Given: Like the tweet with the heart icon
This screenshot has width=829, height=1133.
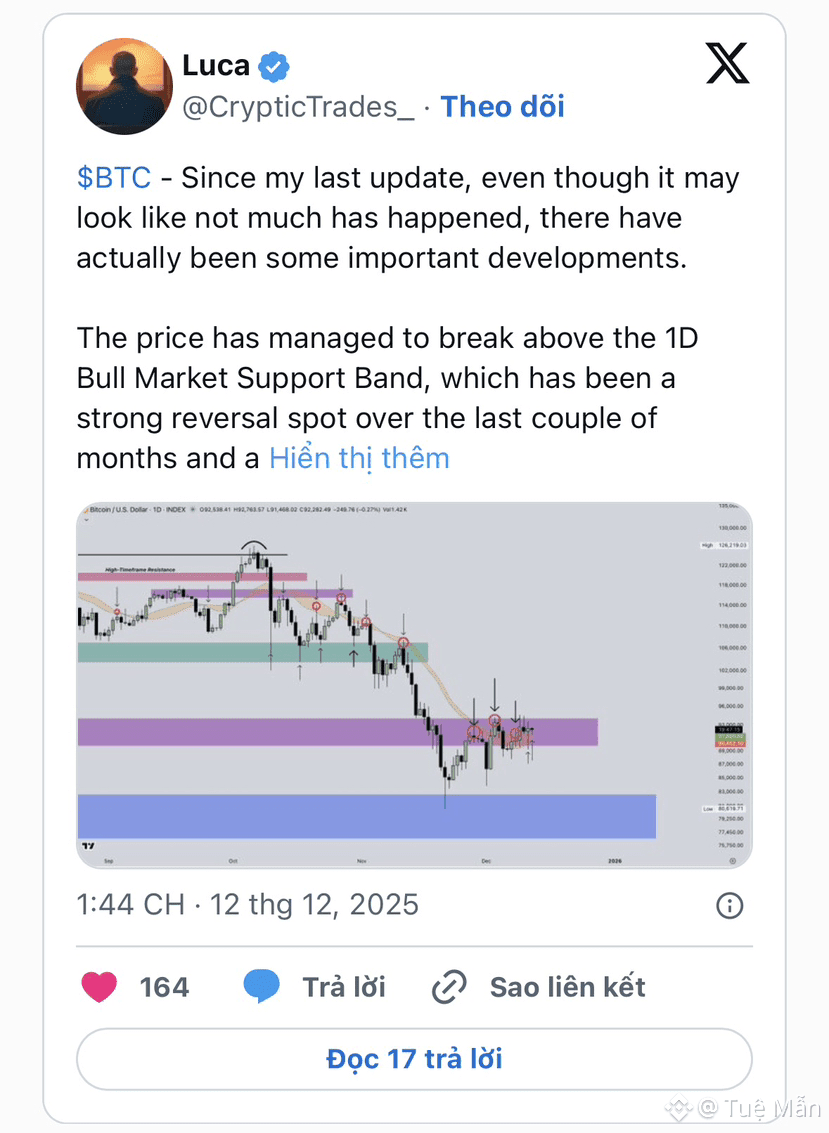Looking at the screenshot, I should (x=98, y=987).
